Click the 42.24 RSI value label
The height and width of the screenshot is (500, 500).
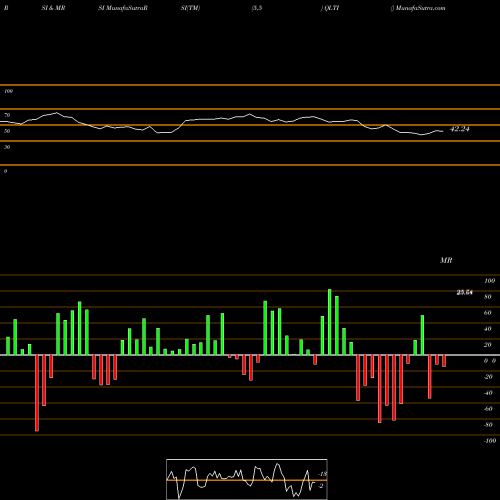[459, 129]
